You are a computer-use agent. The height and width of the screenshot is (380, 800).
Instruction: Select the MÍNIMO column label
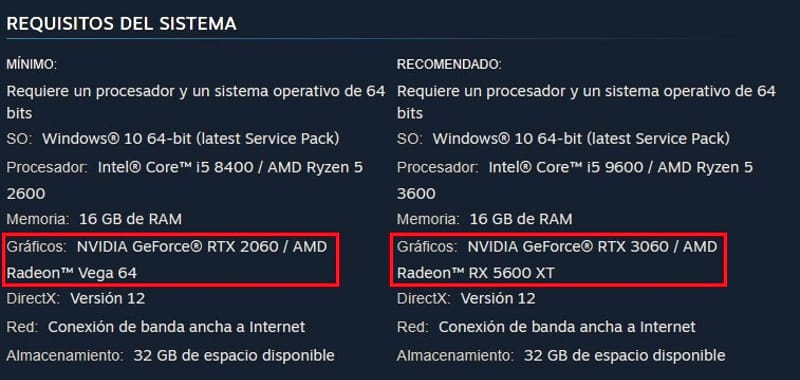coord(32,65)
